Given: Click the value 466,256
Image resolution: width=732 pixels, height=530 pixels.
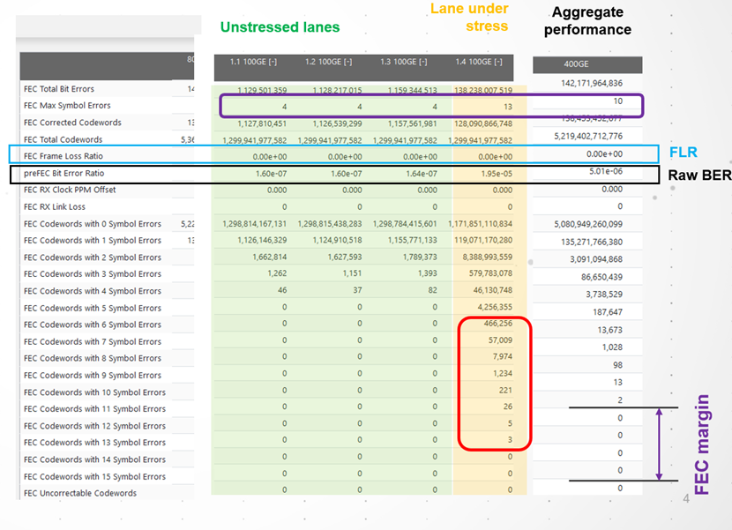Looking at the screenshot, I should coord(498,323).
